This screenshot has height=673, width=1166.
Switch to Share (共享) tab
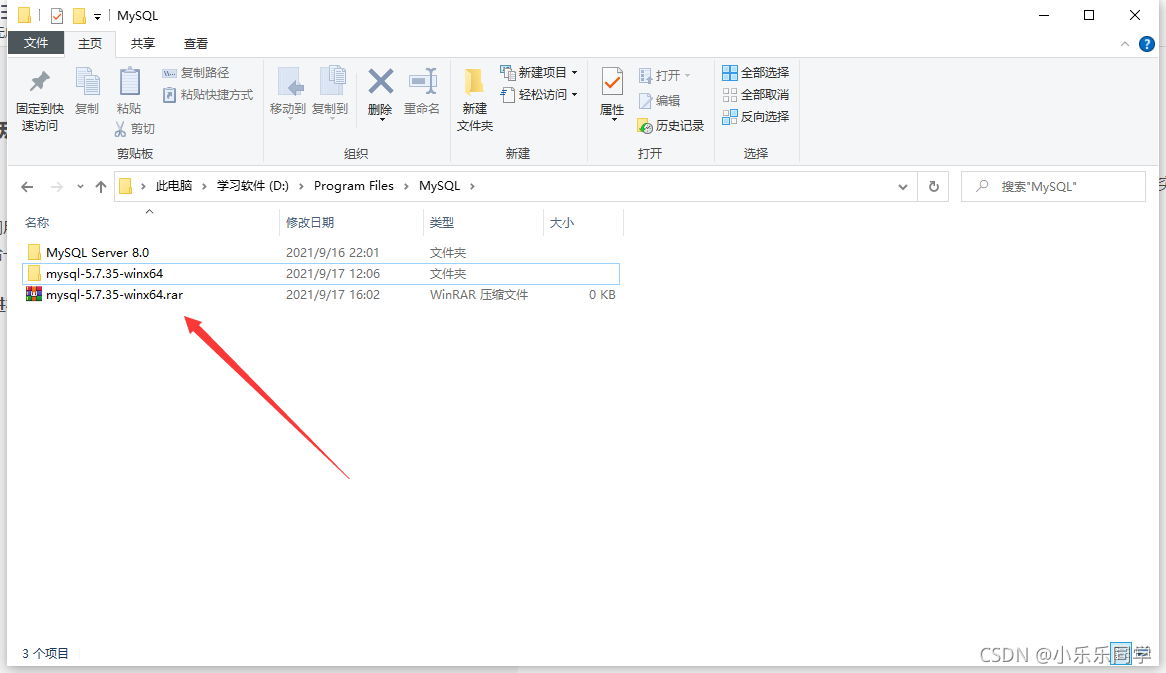tap(143, 44)
